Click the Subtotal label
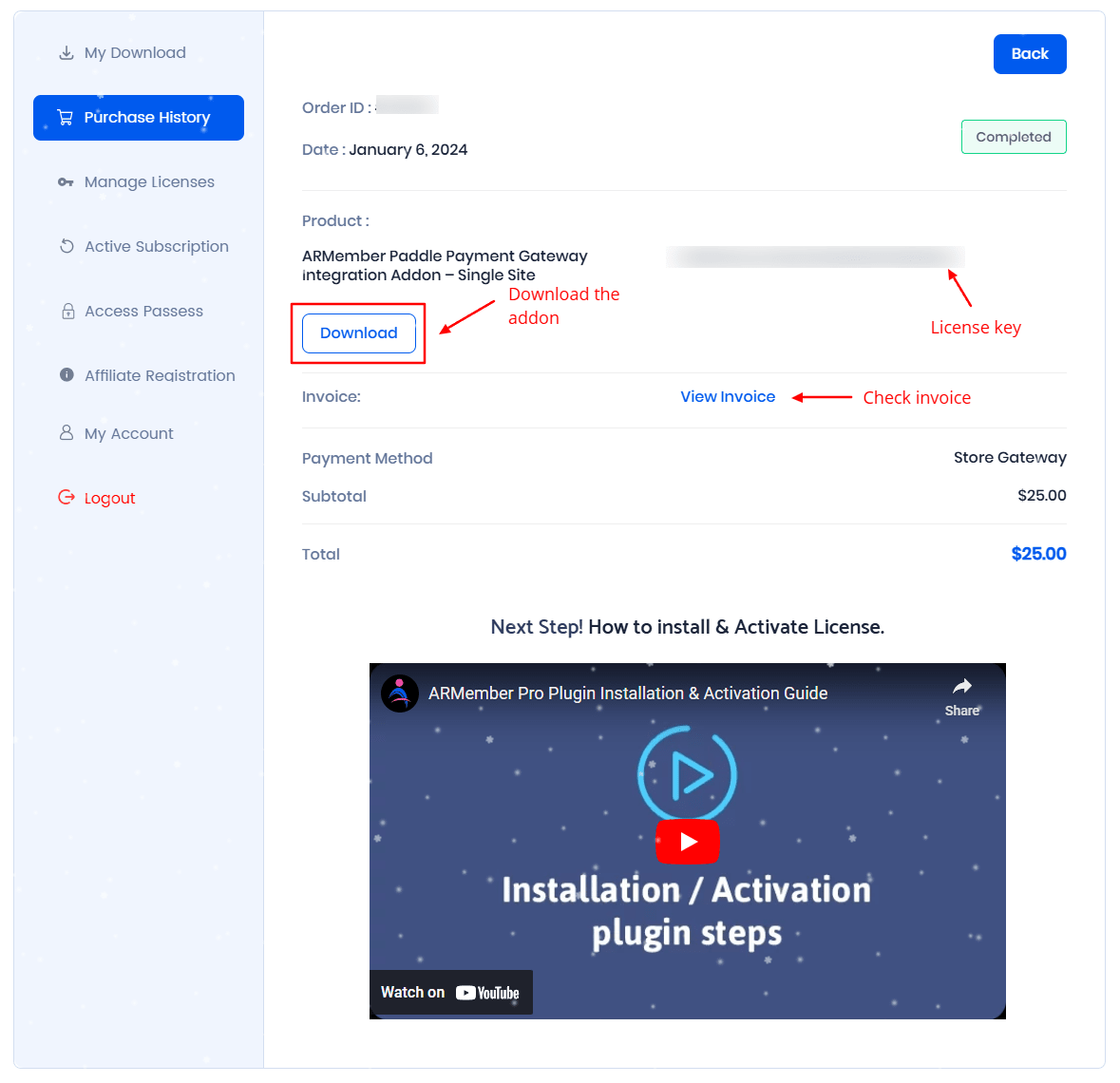Screen dimensions: 1120x1083 (334, 497)
